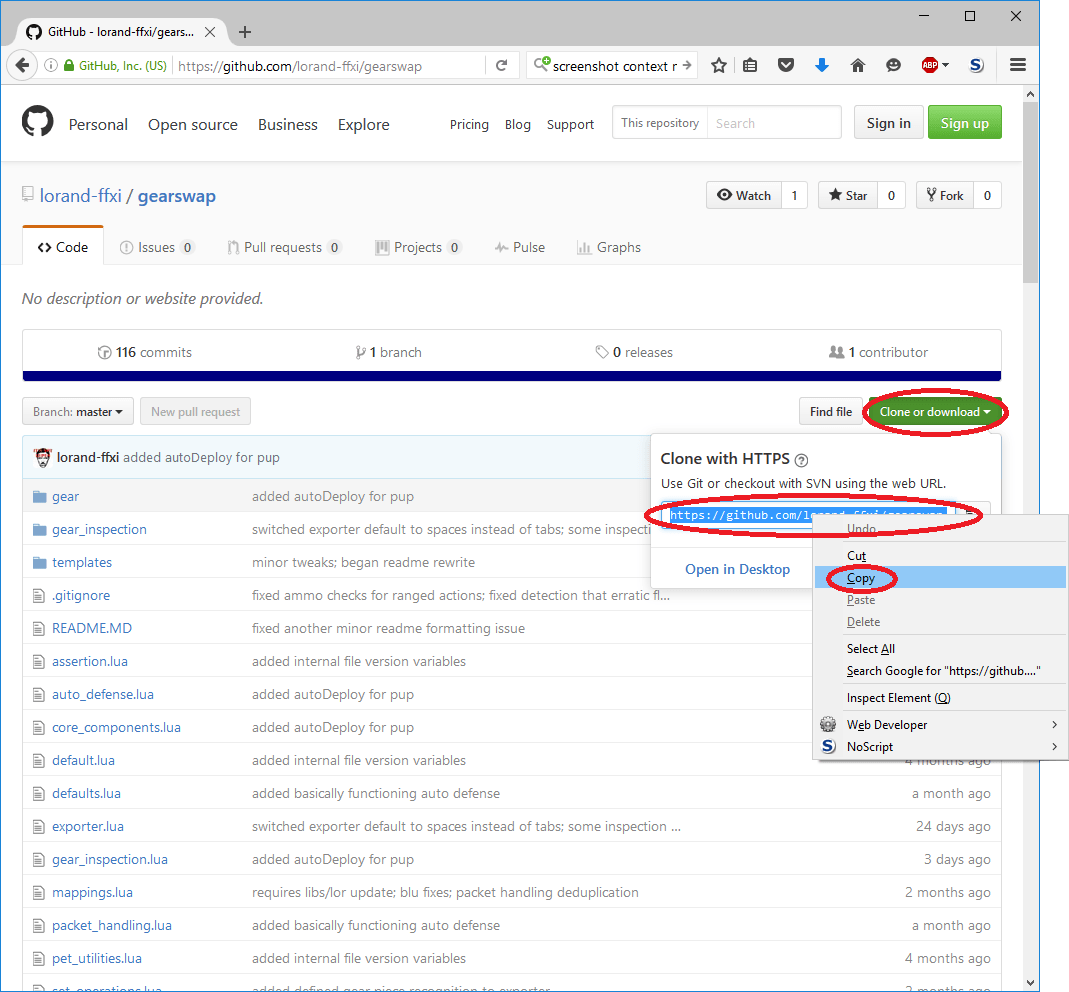
Task: Click the Pocket icon in the toolbar
Action: pos(786,65)
